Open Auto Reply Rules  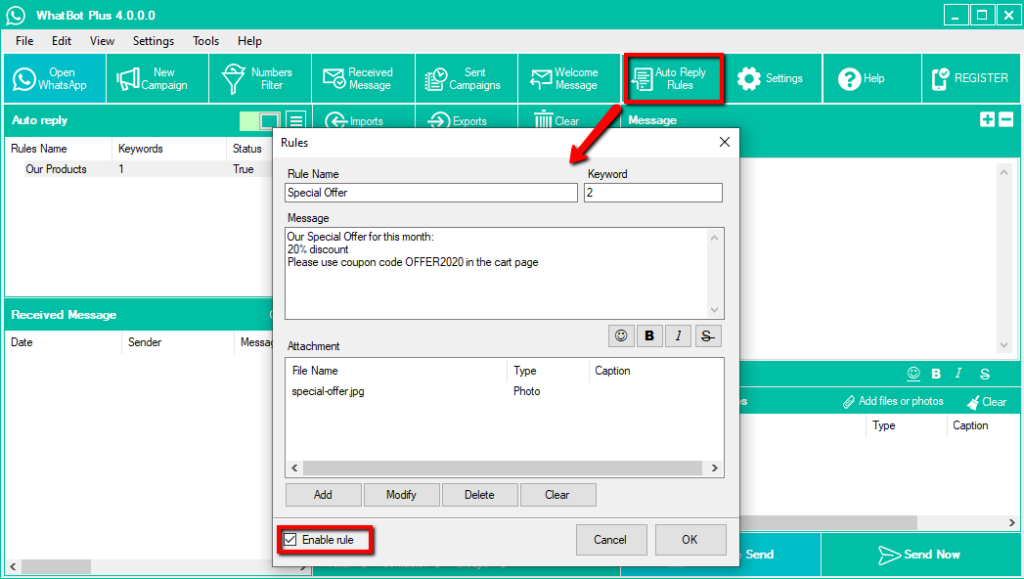(x=672, y=79)
